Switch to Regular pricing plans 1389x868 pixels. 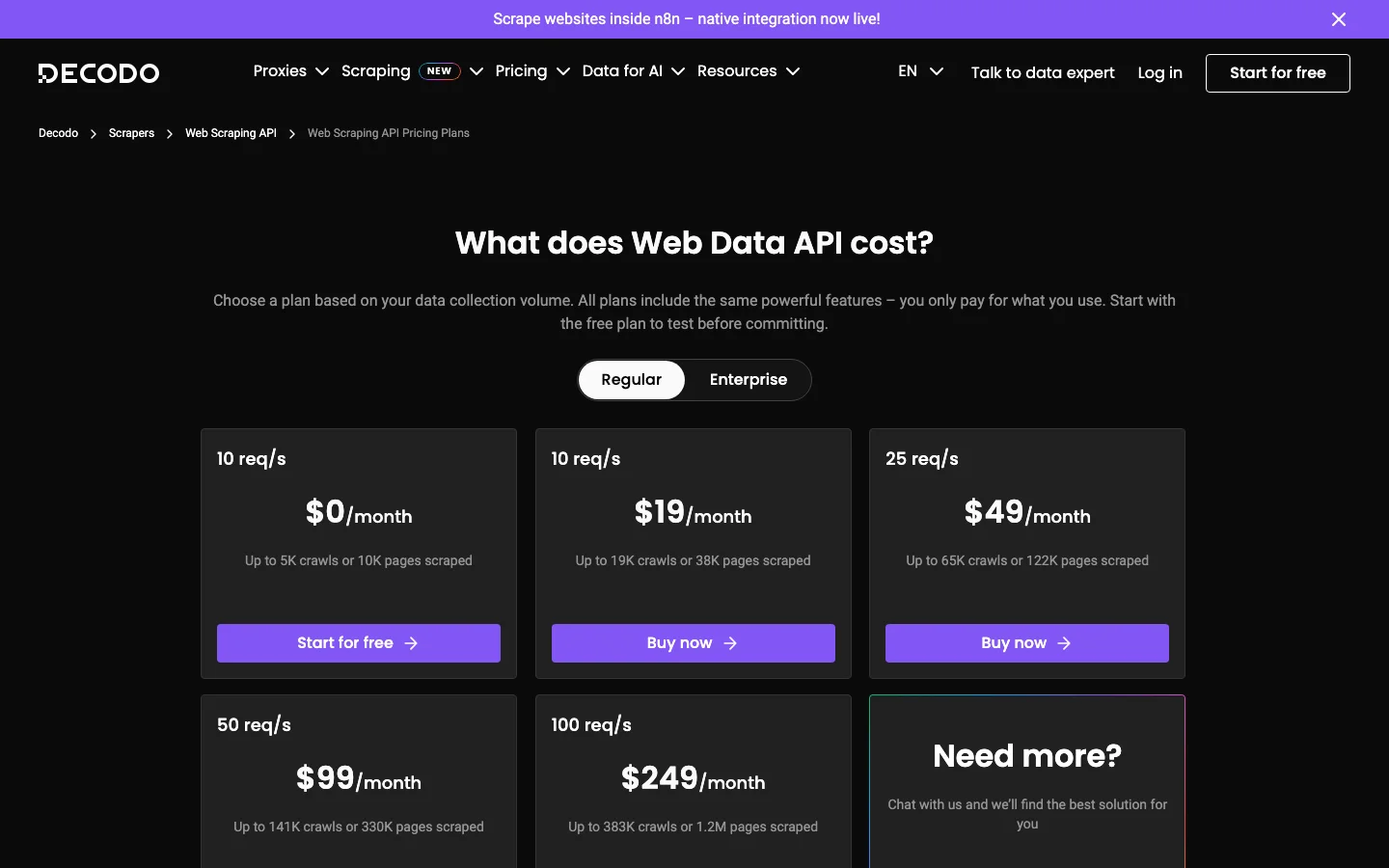click(632, 380)
